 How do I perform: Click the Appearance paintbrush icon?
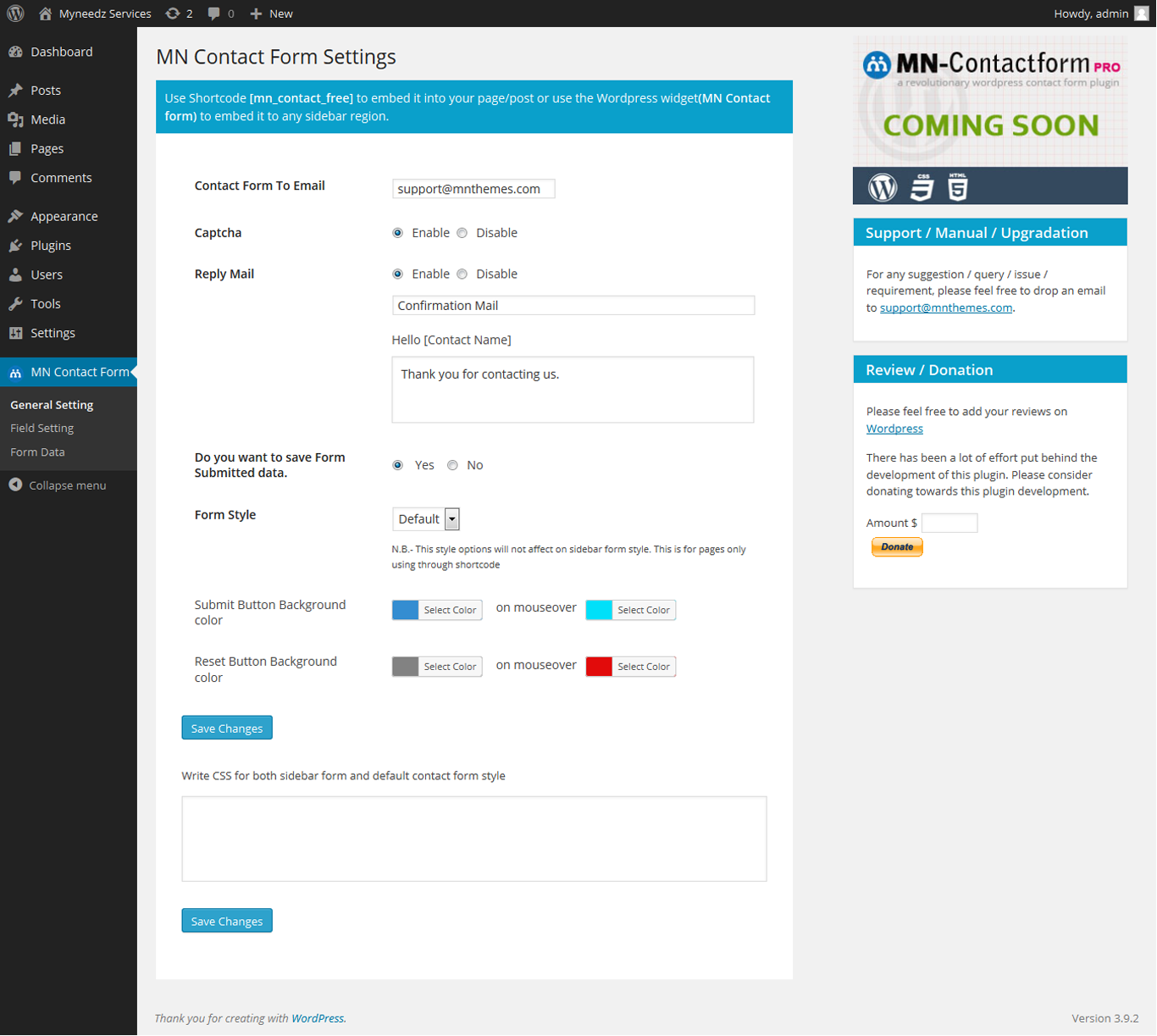coord(15,216)
